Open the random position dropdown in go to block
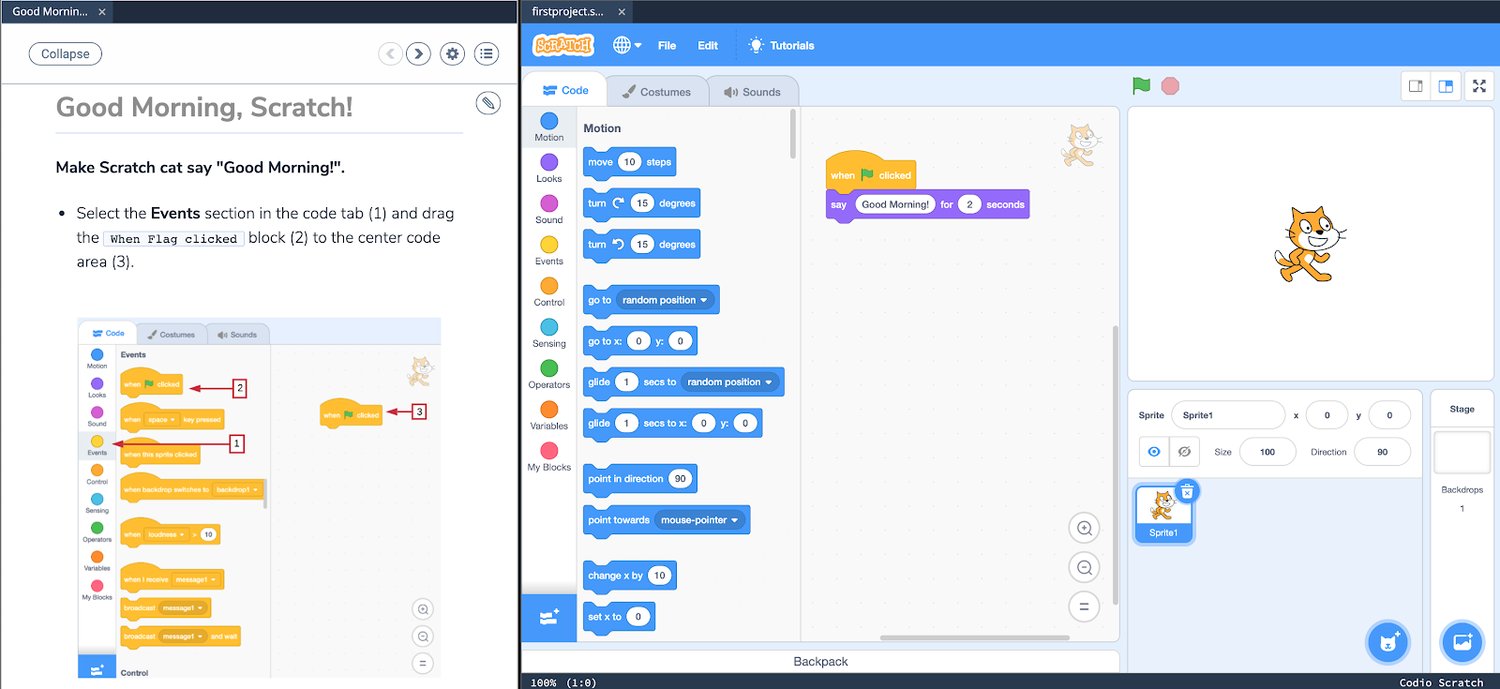1500x689 pixels. pyautogui.click(x=704, y=299)
